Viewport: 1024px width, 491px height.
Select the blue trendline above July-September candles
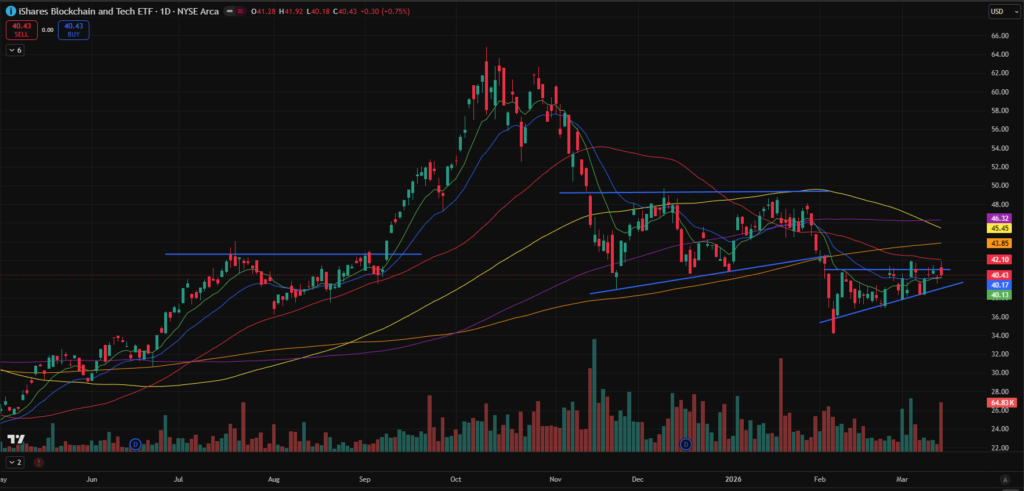tap(290, 254)
